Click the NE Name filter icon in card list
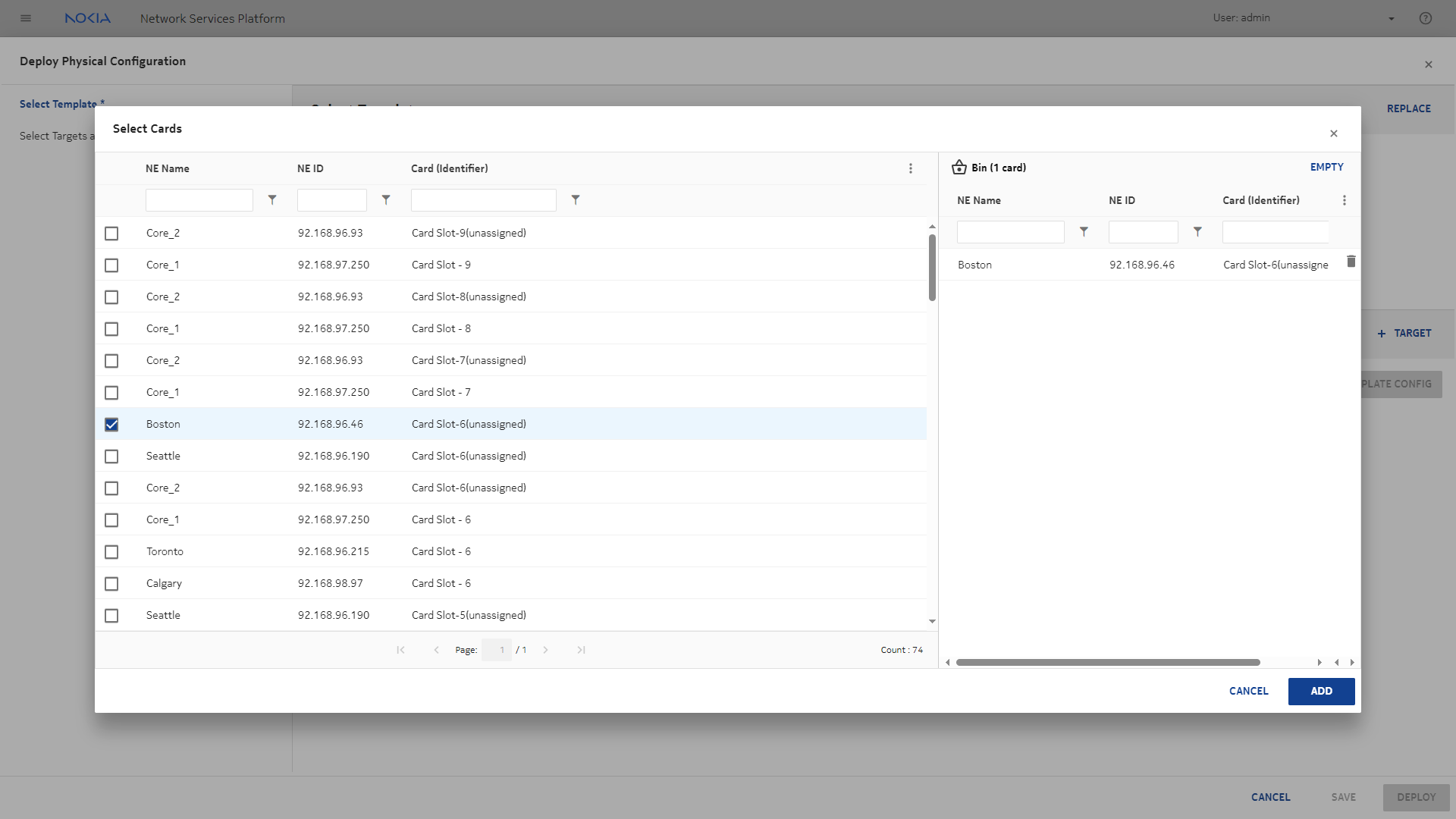Image resolution: width=1456 pixels, height=819 pixels. [272, 200]
